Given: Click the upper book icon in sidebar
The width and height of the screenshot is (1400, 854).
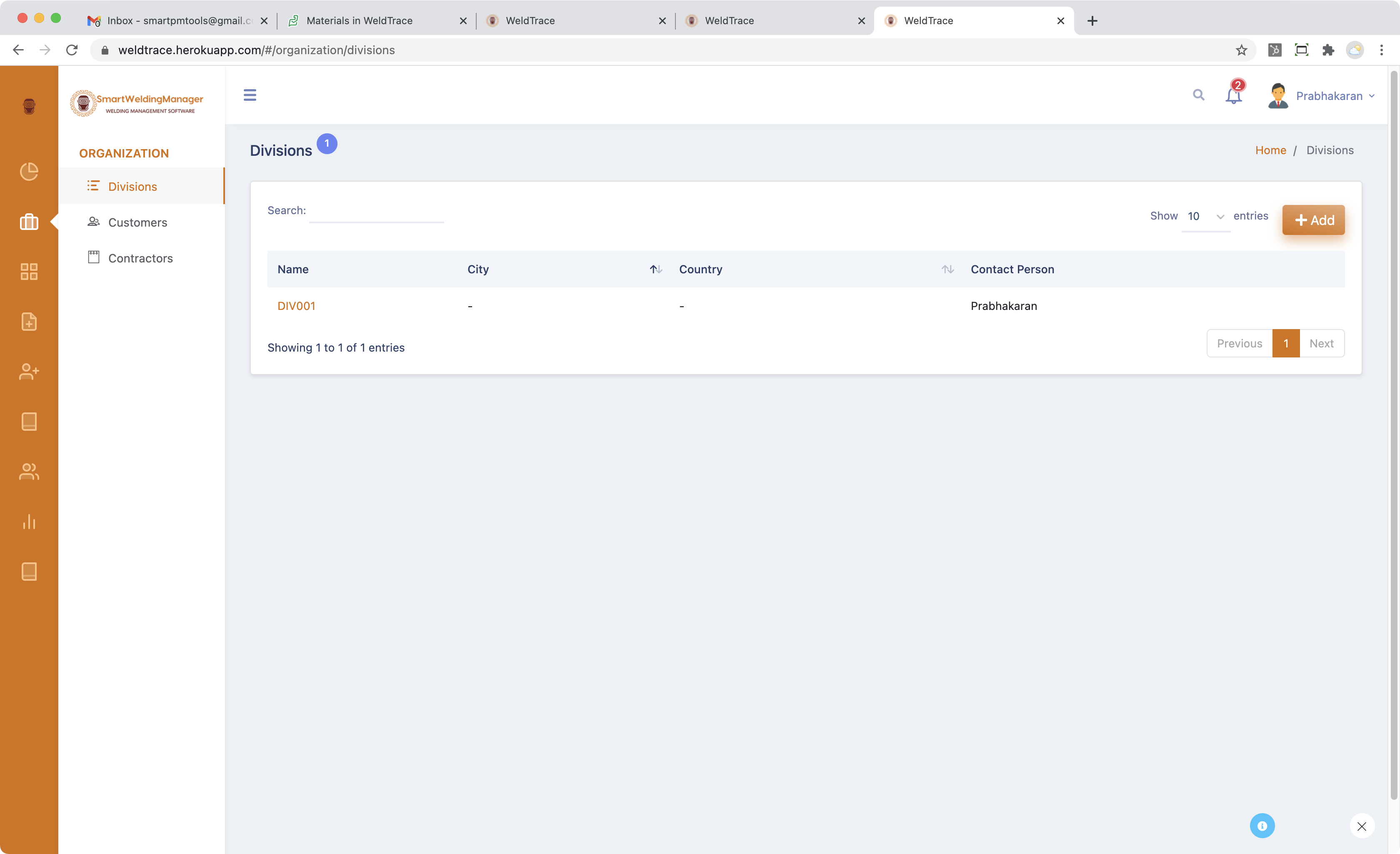Looking at the screenshot, I should click(x=29, y=422).
